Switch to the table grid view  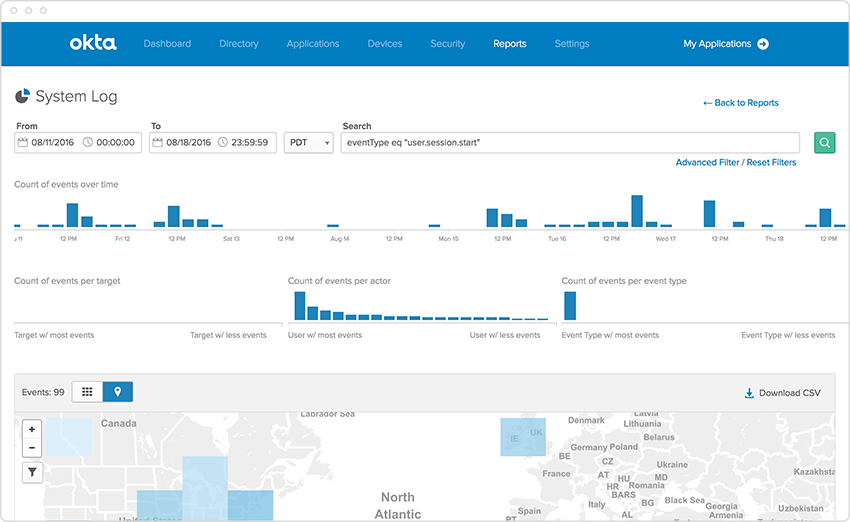click(x=87, y=392)
